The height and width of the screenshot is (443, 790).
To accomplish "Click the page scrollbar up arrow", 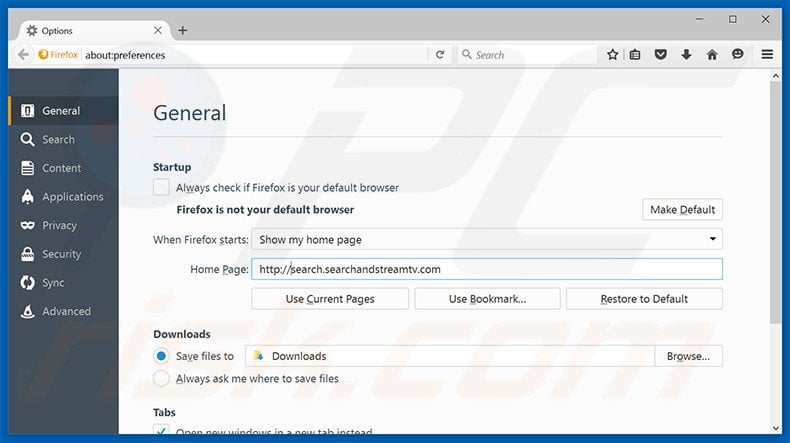I will coord(775,76).
